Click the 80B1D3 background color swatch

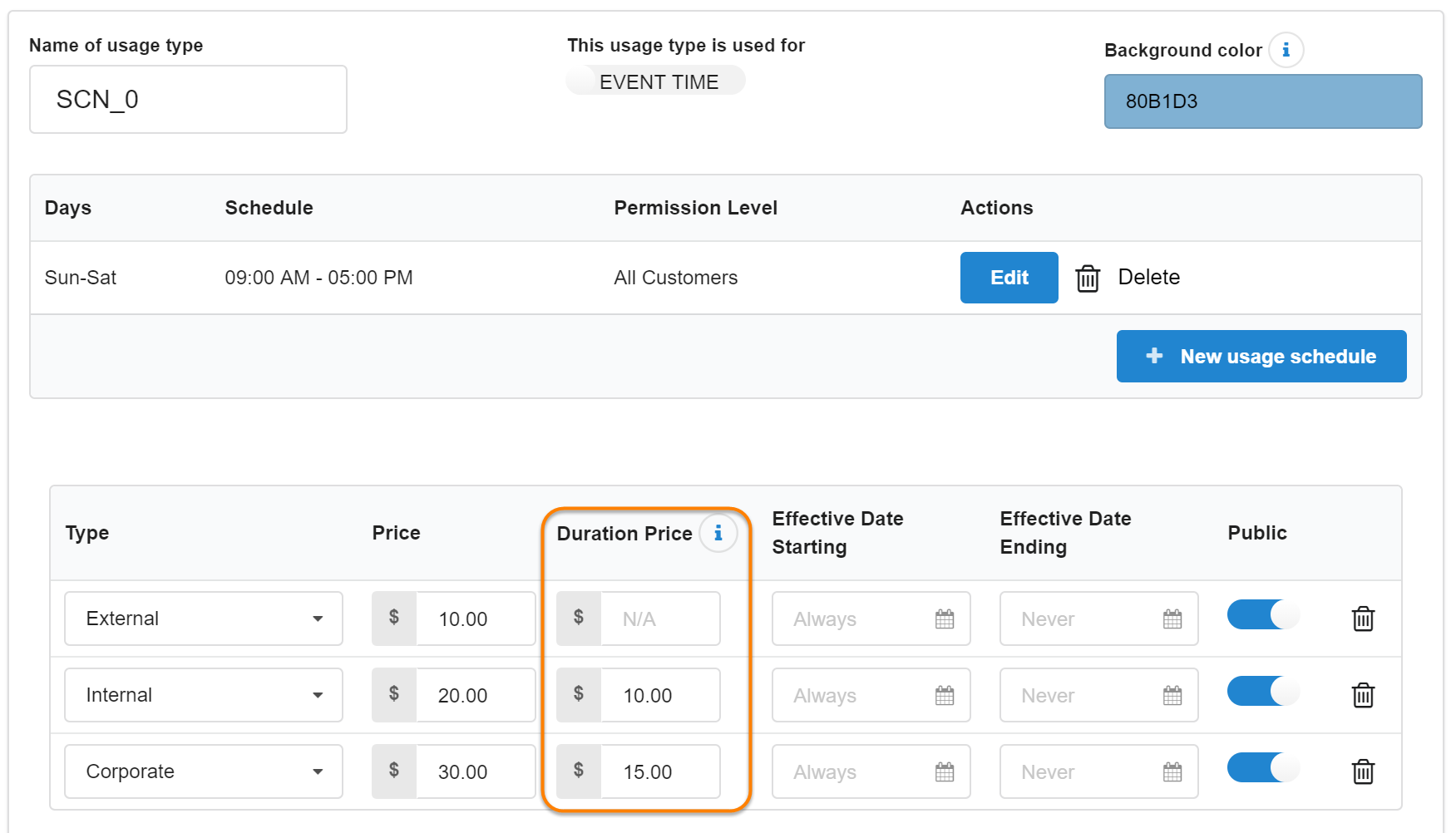click(x=1262, y=101)
